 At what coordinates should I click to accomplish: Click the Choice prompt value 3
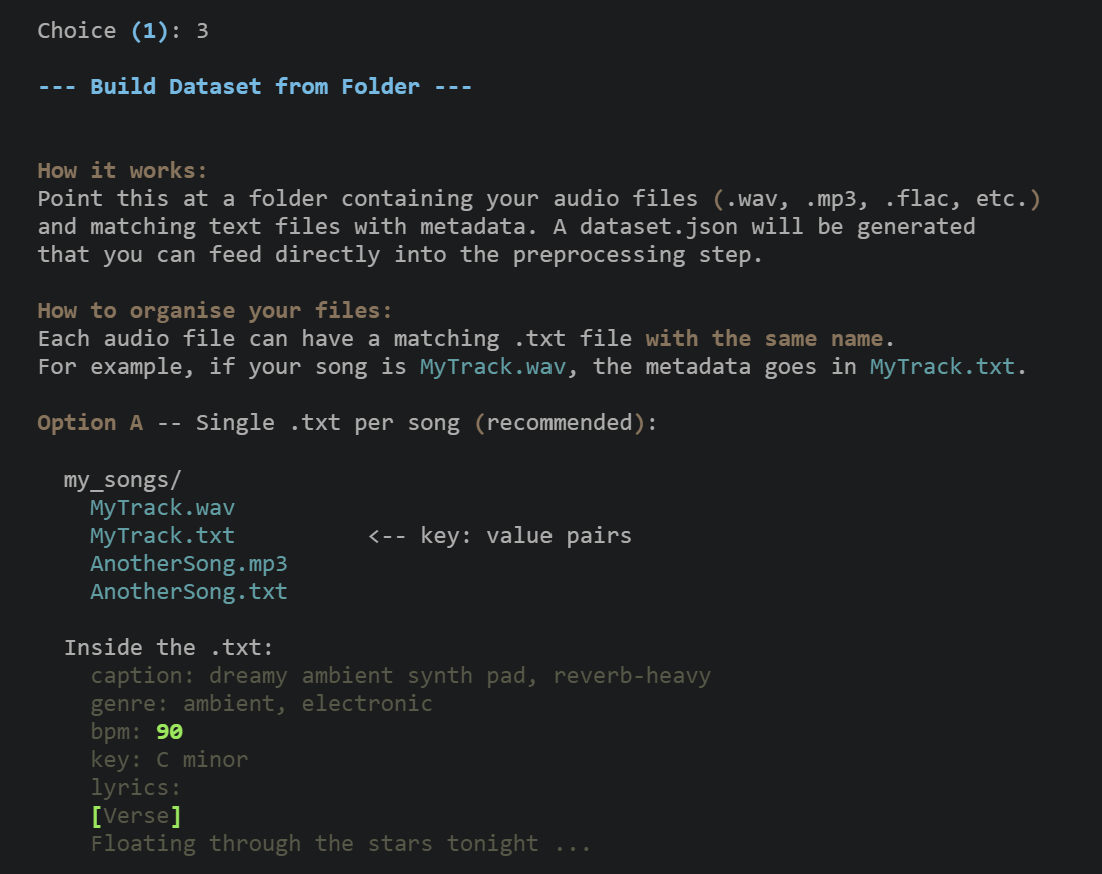tap(202, 31)
